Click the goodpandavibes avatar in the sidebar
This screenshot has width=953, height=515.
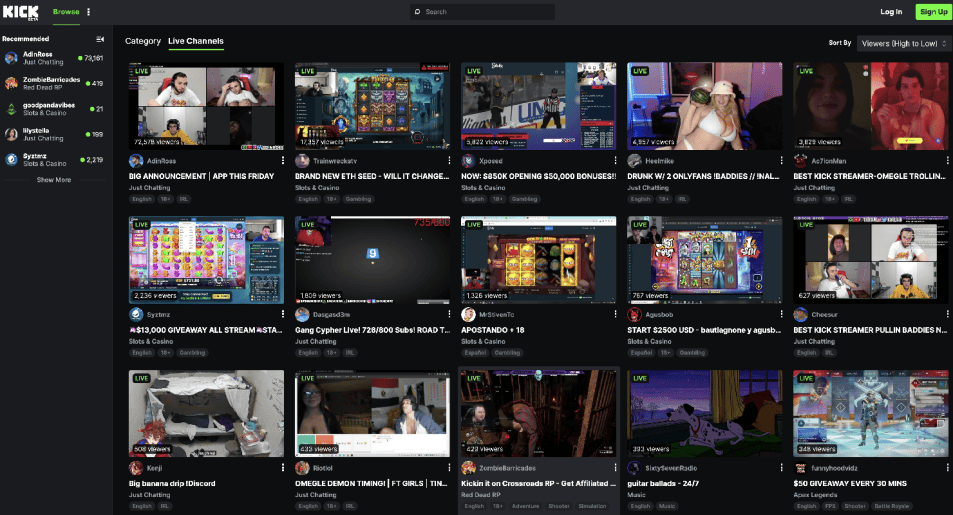11,109
